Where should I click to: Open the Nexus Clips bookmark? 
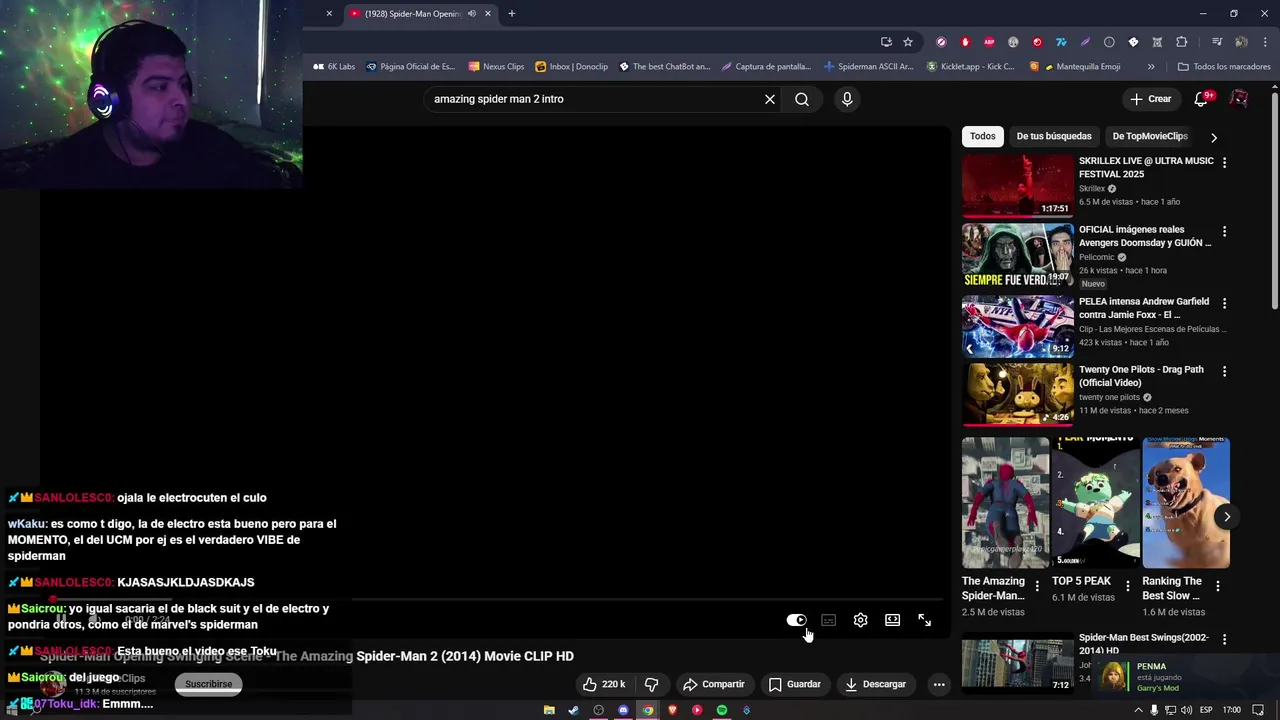[496, 67]
